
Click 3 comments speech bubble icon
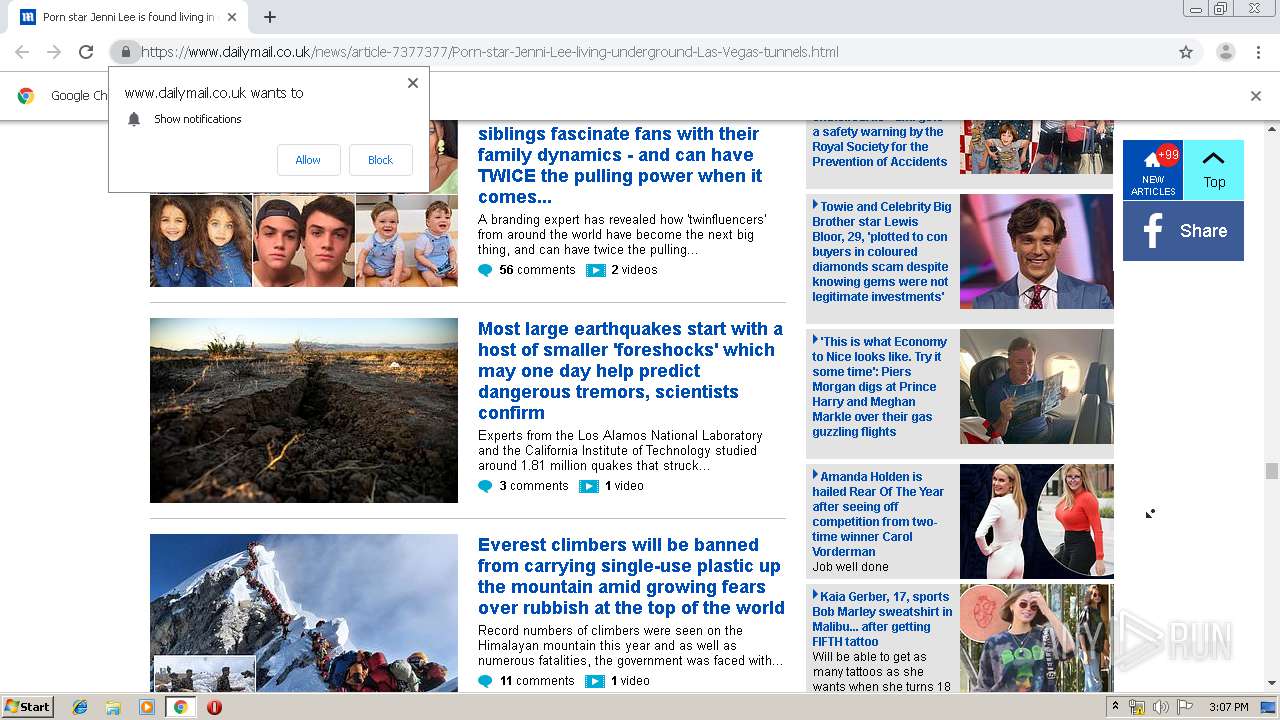(485, 487)
